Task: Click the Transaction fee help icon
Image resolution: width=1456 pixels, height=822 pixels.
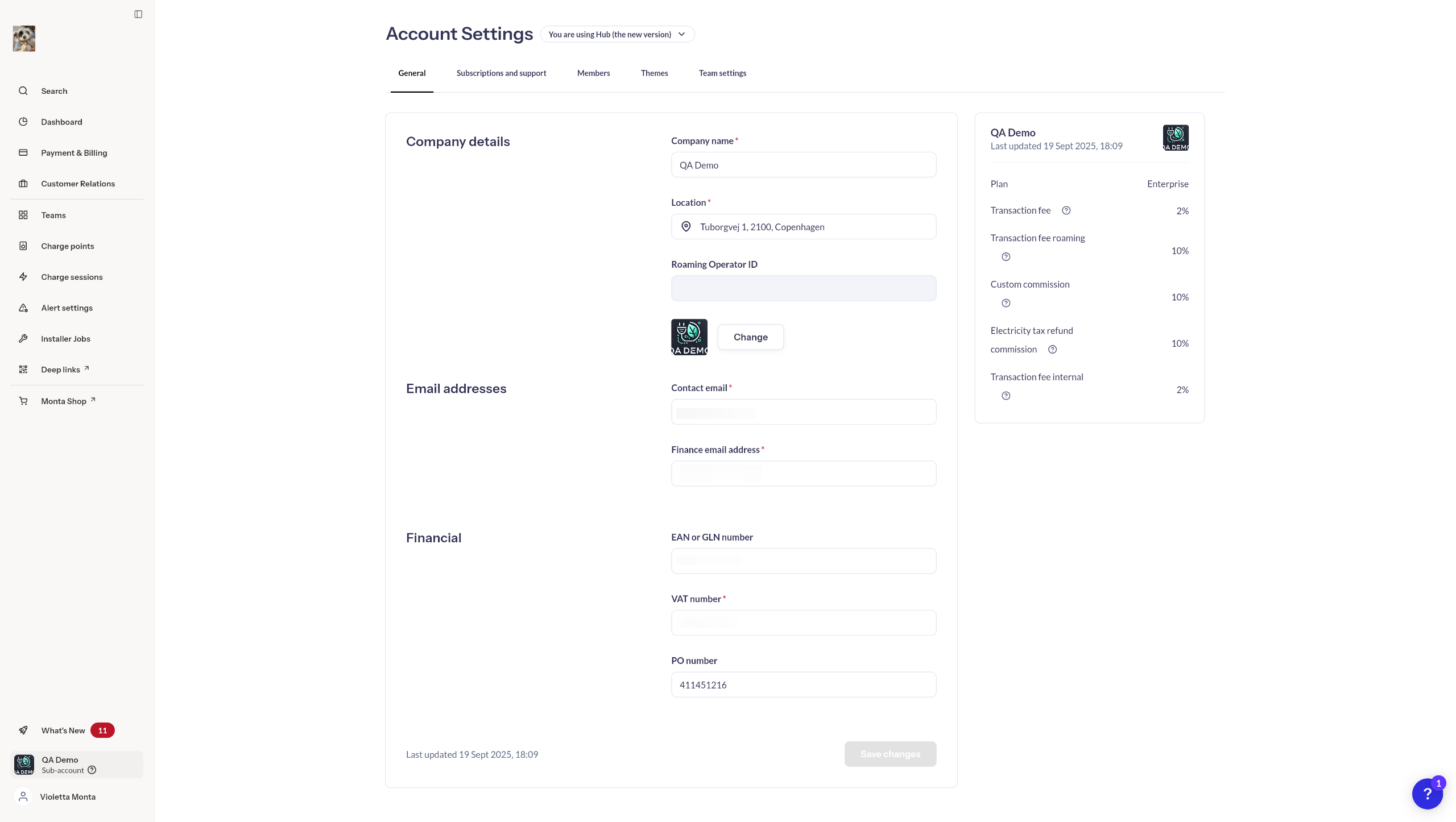Action: click(x=1066, y=211)
